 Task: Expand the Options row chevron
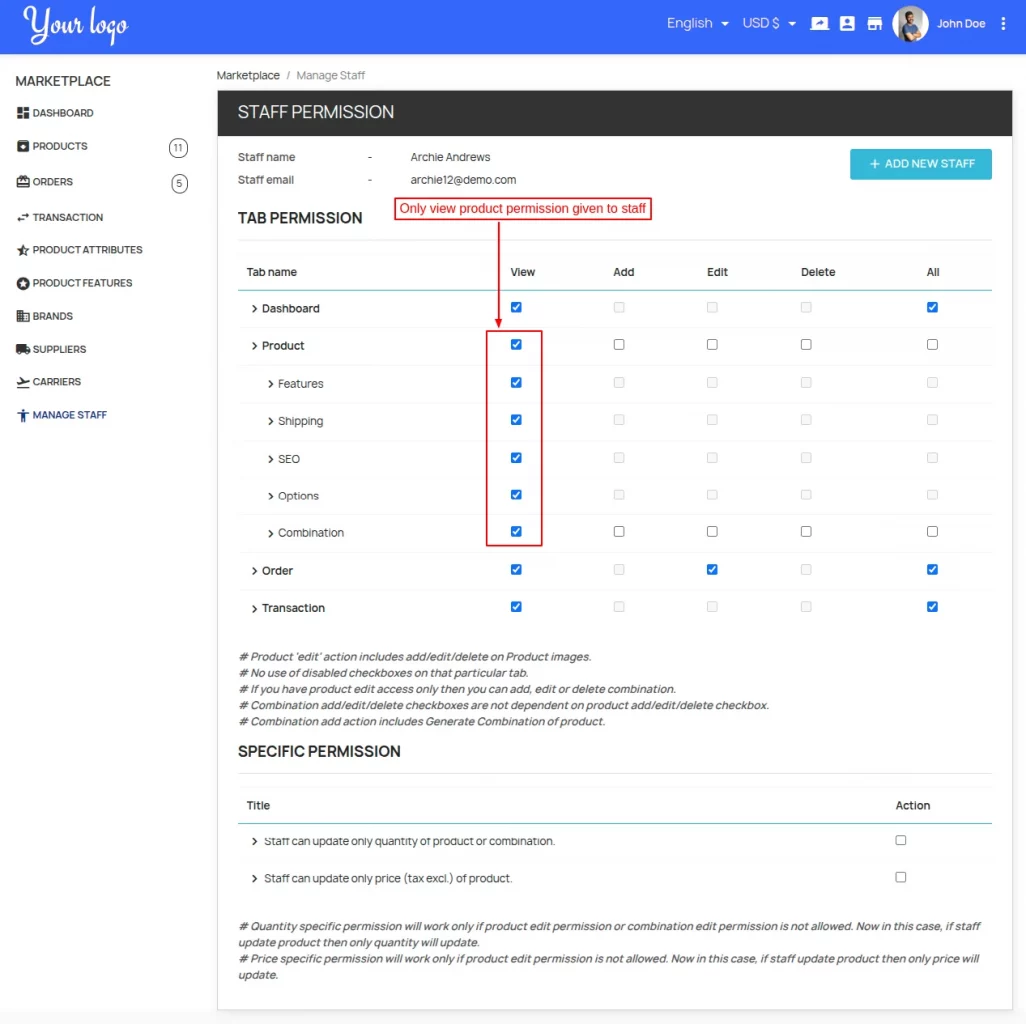coord(270,497)
